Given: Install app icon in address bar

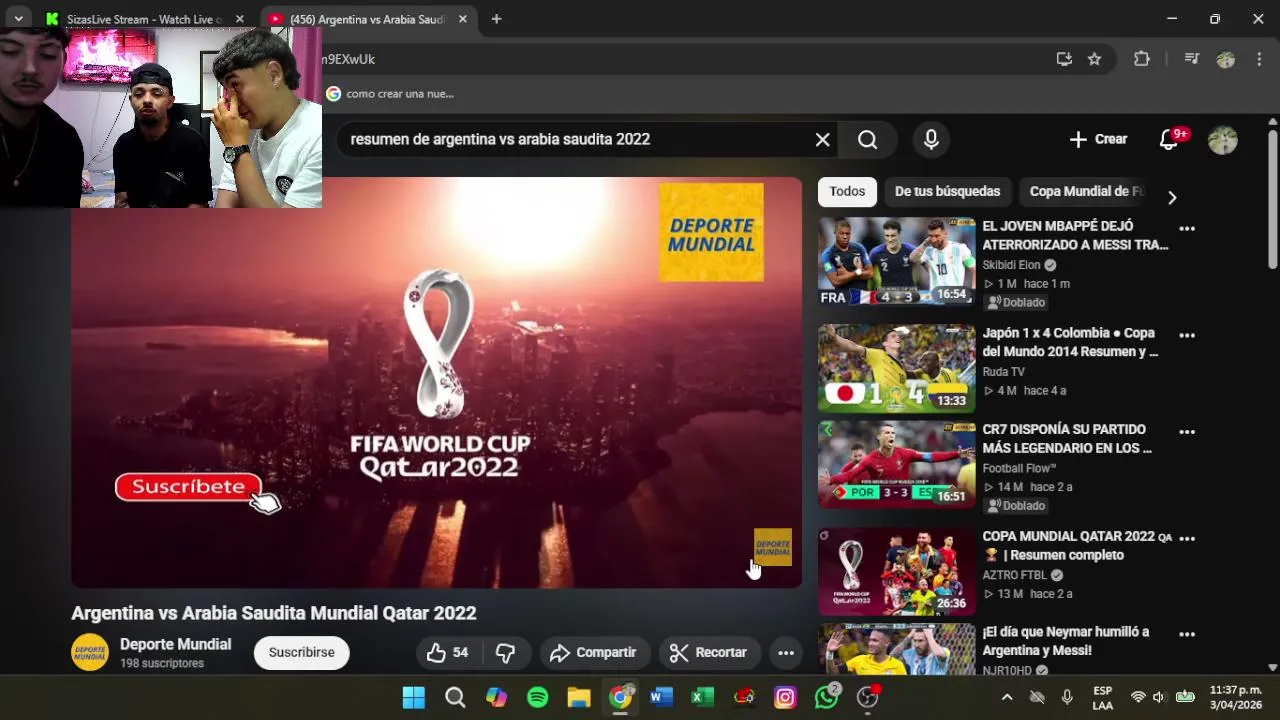Looking at the screenshot, I should (1064, 59).
